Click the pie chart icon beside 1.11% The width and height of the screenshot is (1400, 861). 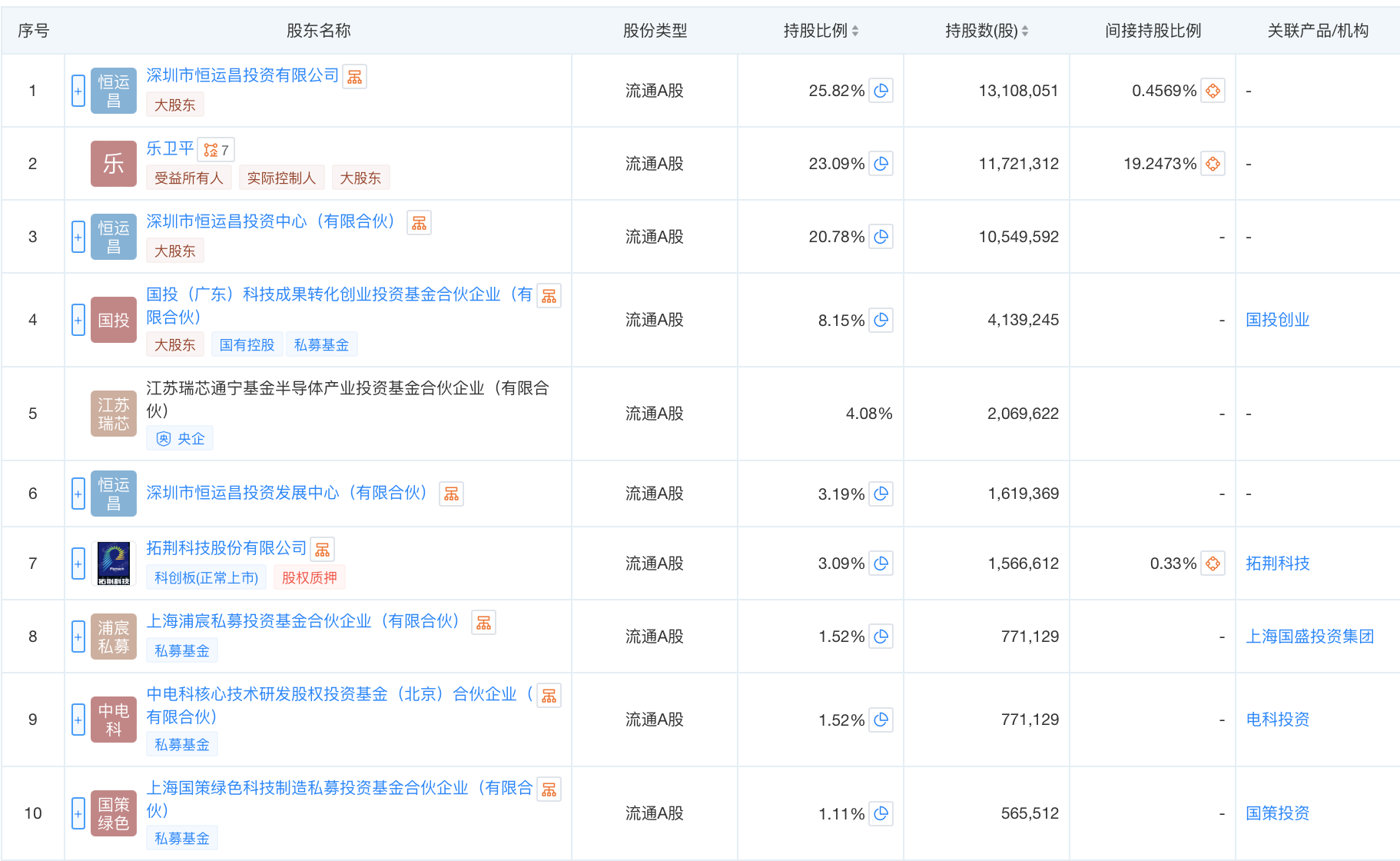tap(881, 813)
